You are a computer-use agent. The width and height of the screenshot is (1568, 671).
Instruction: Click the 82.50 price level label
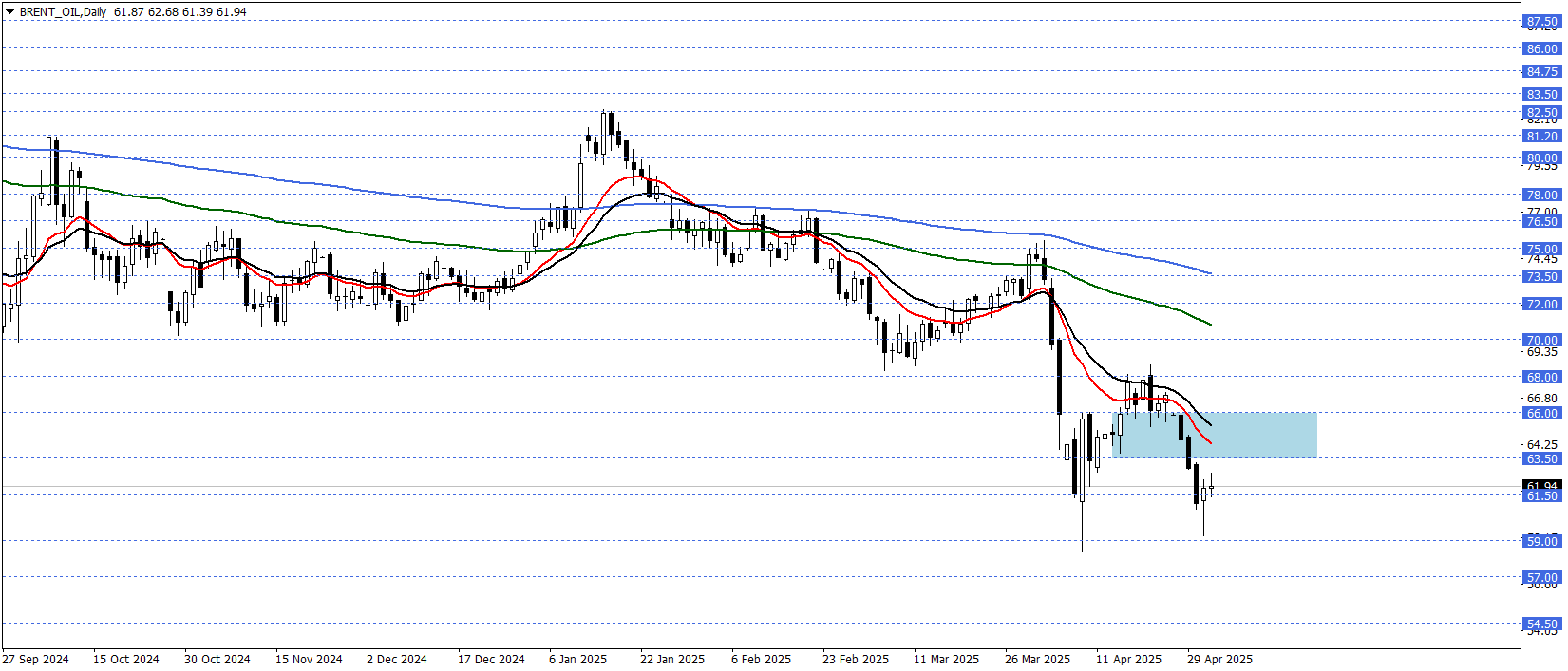click(1542, 112)
